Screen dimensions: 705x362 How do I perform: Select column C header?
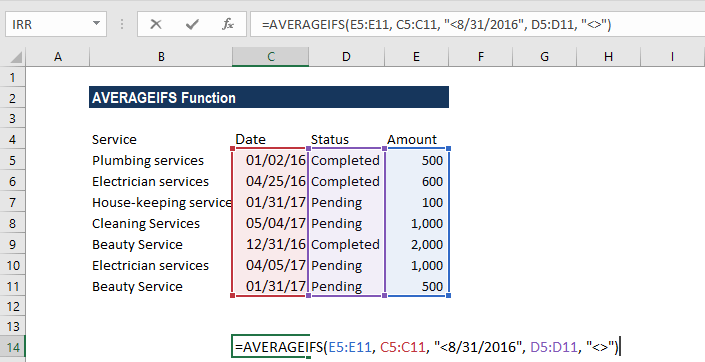pos(270,57)
